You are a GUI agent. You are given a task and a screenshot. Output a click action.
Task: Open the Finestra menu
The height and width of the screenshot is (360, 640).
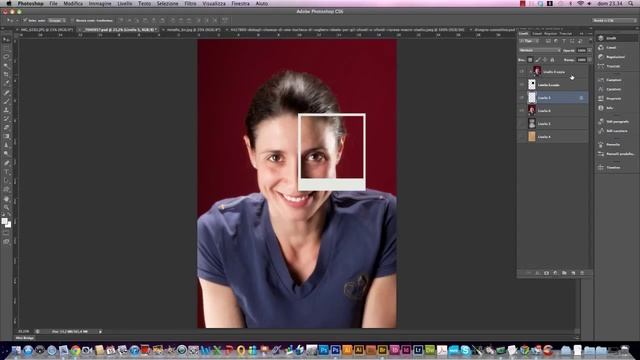[240, 3]
